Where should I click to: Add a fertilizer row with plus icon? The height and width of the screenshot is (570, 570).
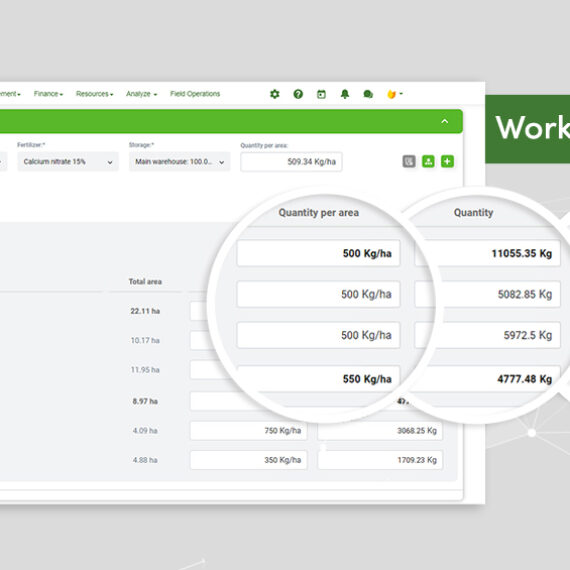click(x=447, y=161)
